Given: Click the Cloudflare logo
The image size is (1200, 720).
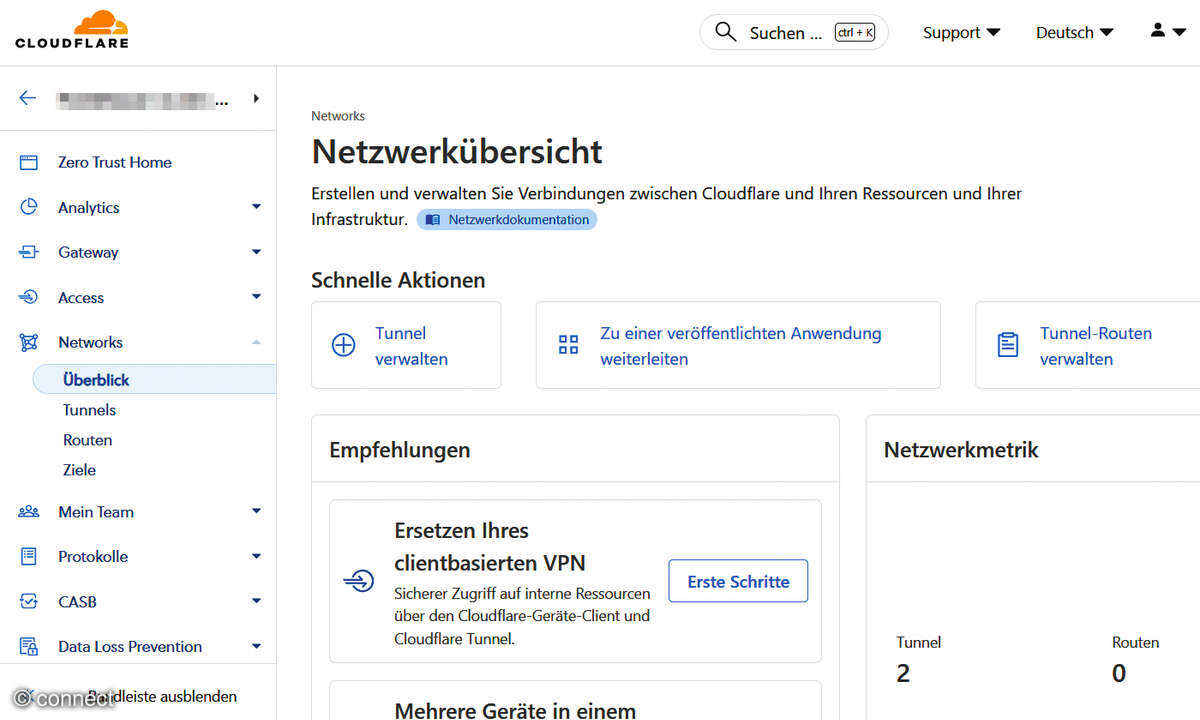Looking at the screenshot, I should [71, 29].
